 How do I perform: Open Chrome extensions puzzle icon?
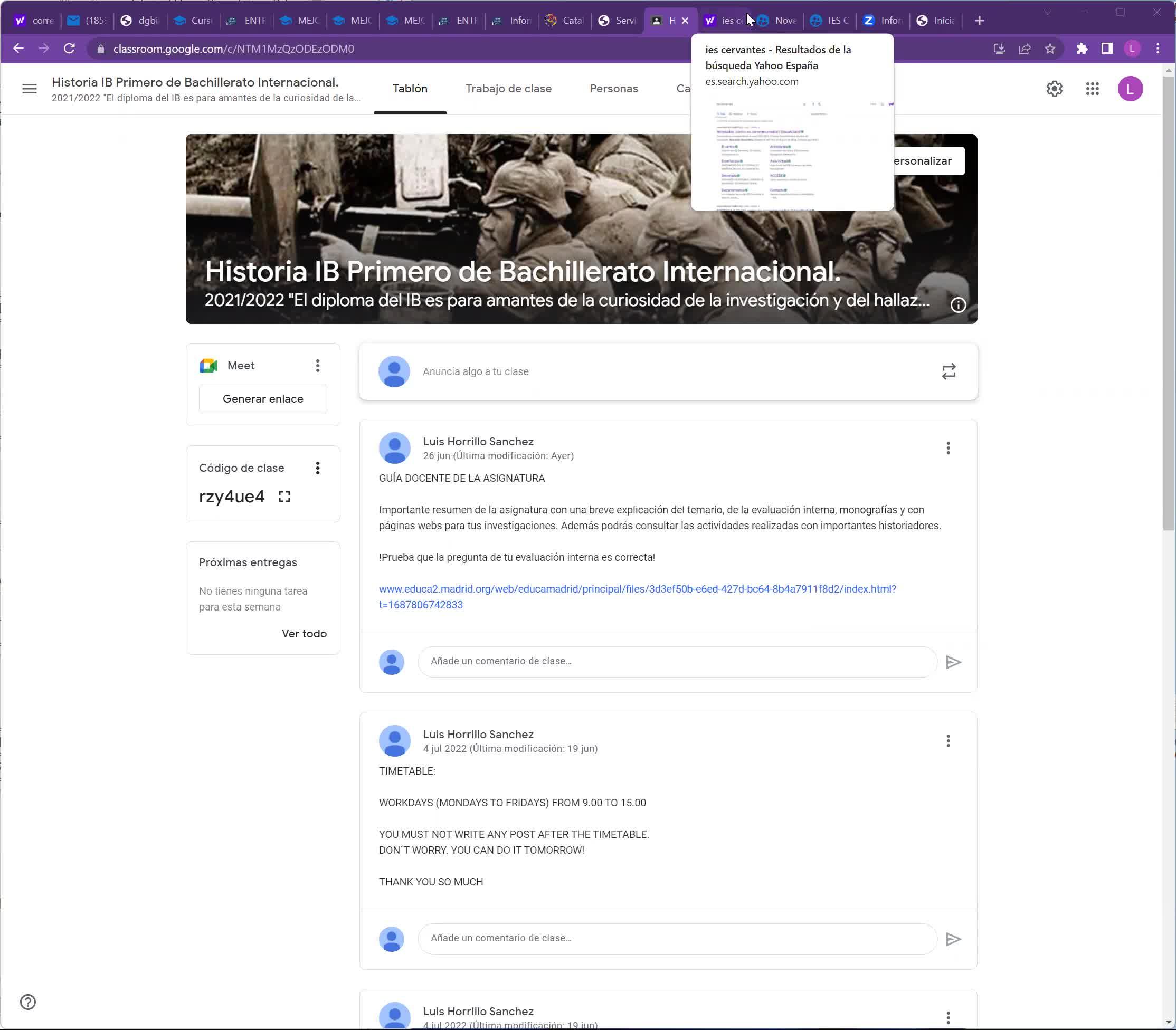[1082, 49]
